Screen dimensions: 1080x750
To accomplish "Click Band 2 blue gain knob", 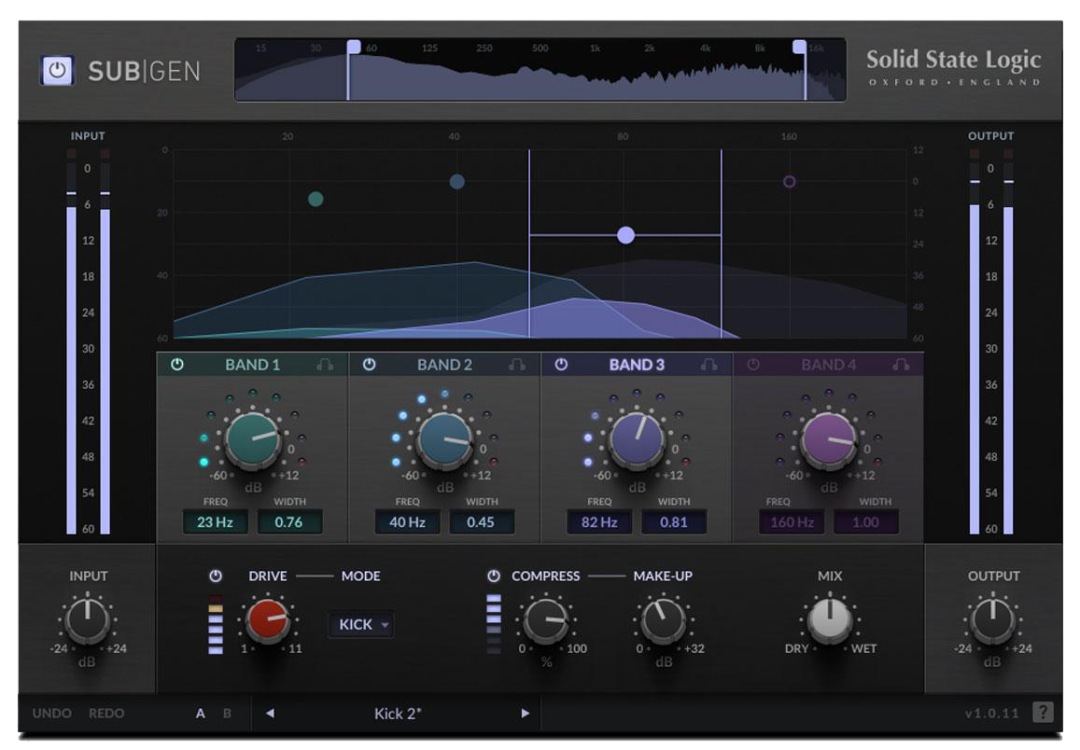I will (x=445, y=439).
